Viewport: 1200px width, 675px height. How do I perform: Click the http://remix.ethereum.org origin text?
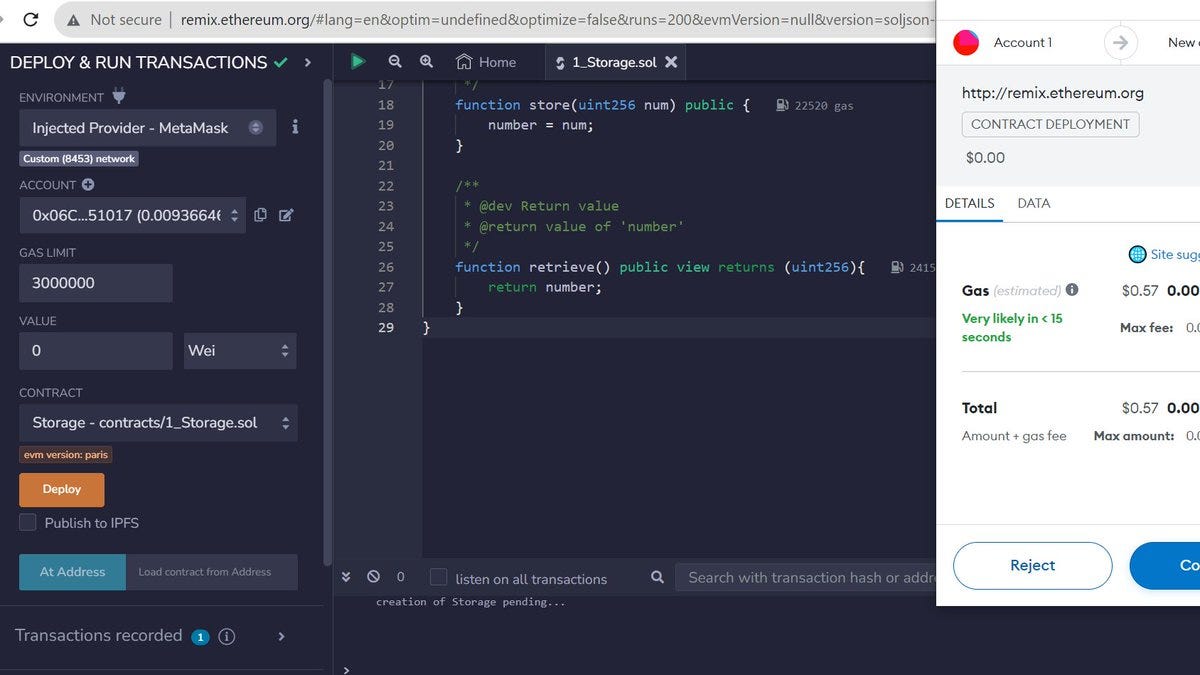click(x=1053, y=93)
